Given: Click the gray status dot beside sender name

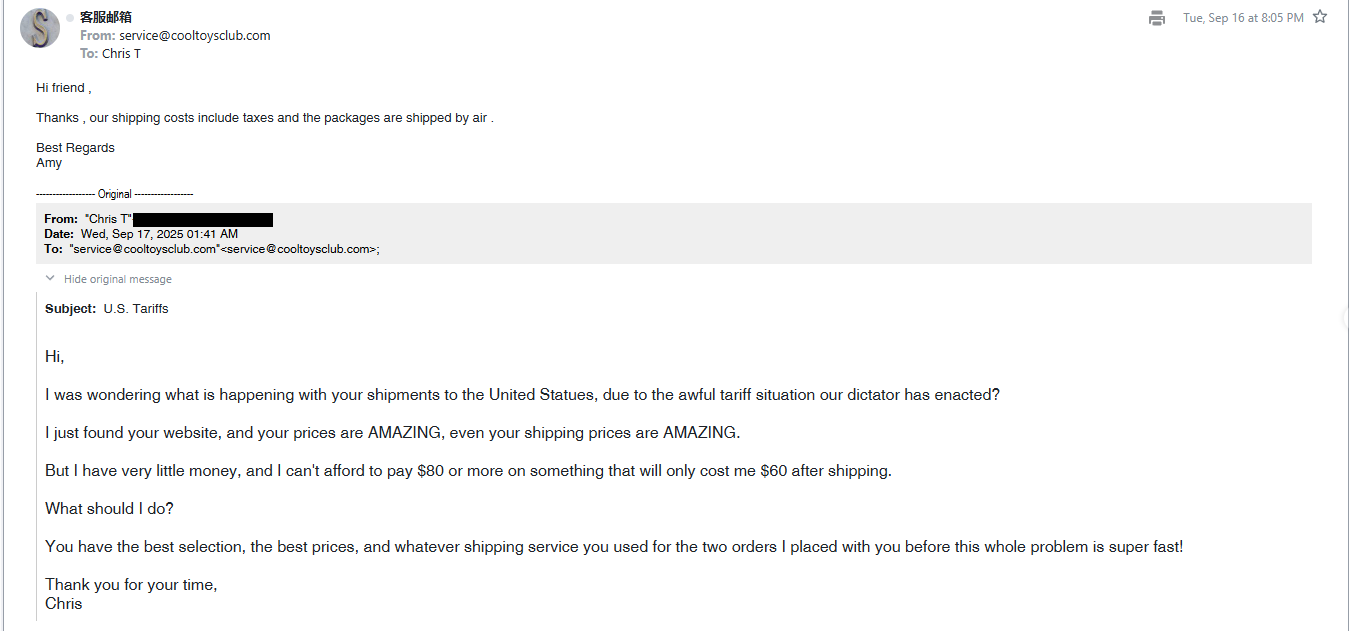Looking at the screenshot, I should point(70,18).
